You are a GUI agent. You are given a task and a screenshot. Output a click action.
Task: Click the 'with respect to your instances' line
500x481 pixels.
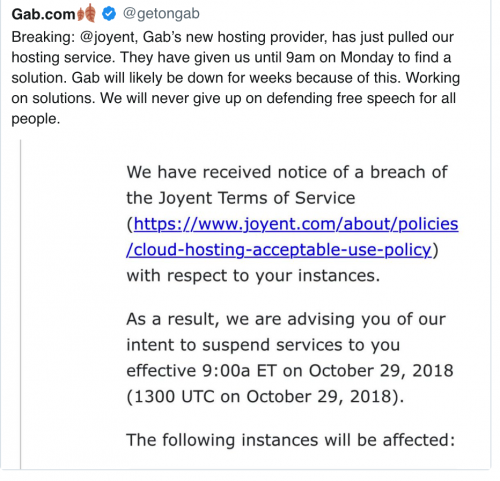coord(253,276)
